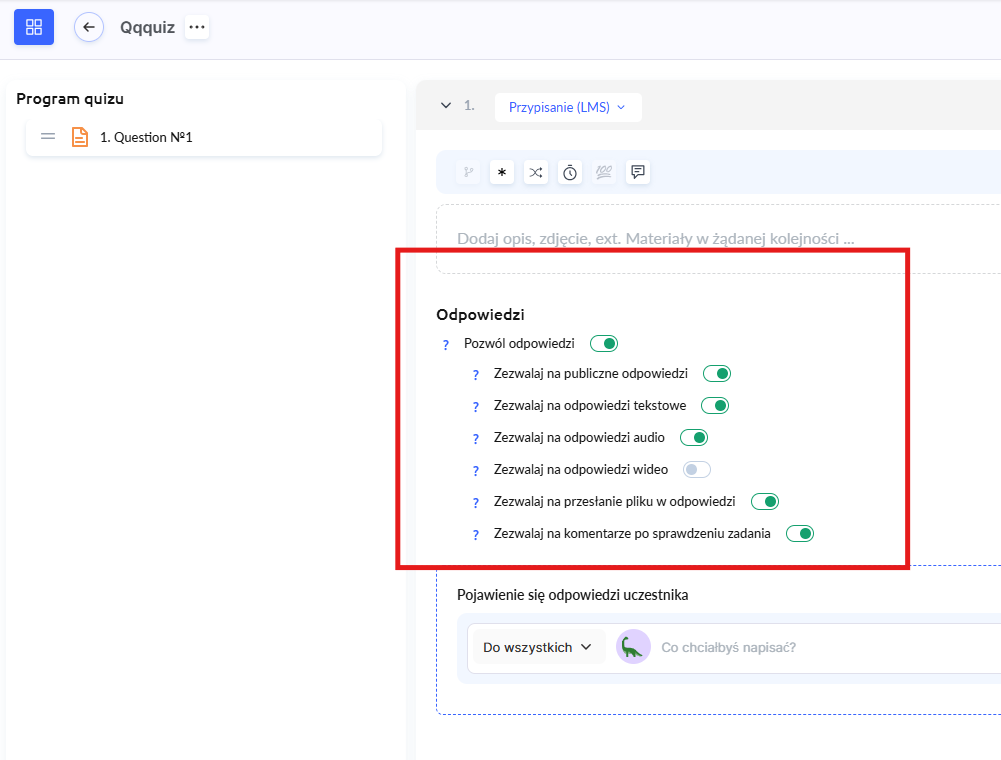Open the three-dots menu next to Qqquiz

[197, 27]
